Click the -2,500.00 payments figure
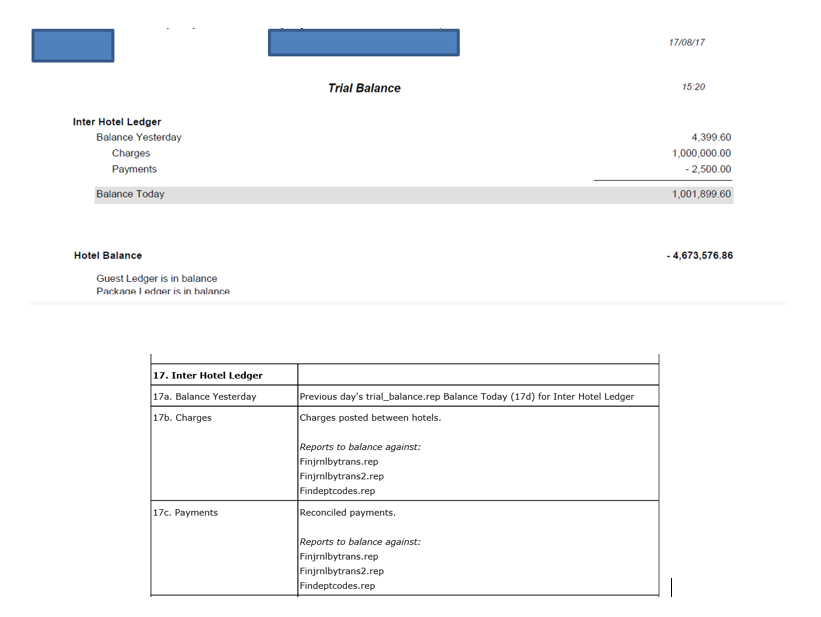The image size is (821, 617). [708, 170]
